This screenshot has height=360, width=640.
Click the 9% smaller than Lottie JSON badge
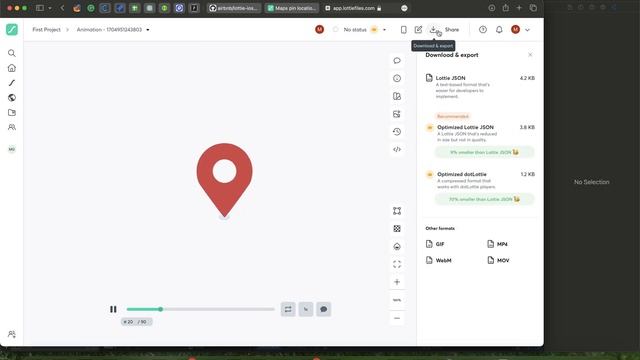pos(484,152)
